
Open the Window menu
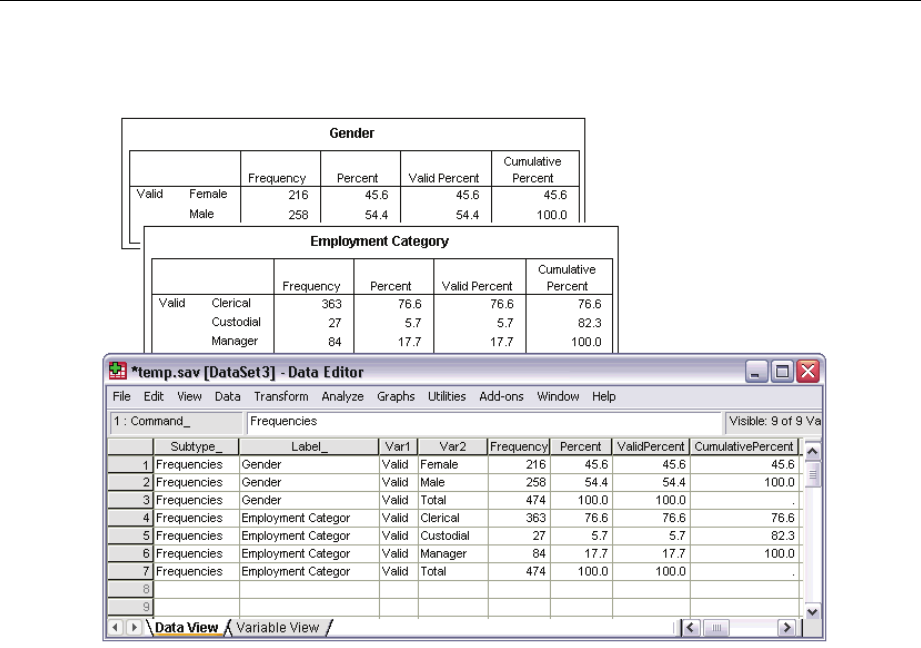pyautogui.click(x=558, y=397)
